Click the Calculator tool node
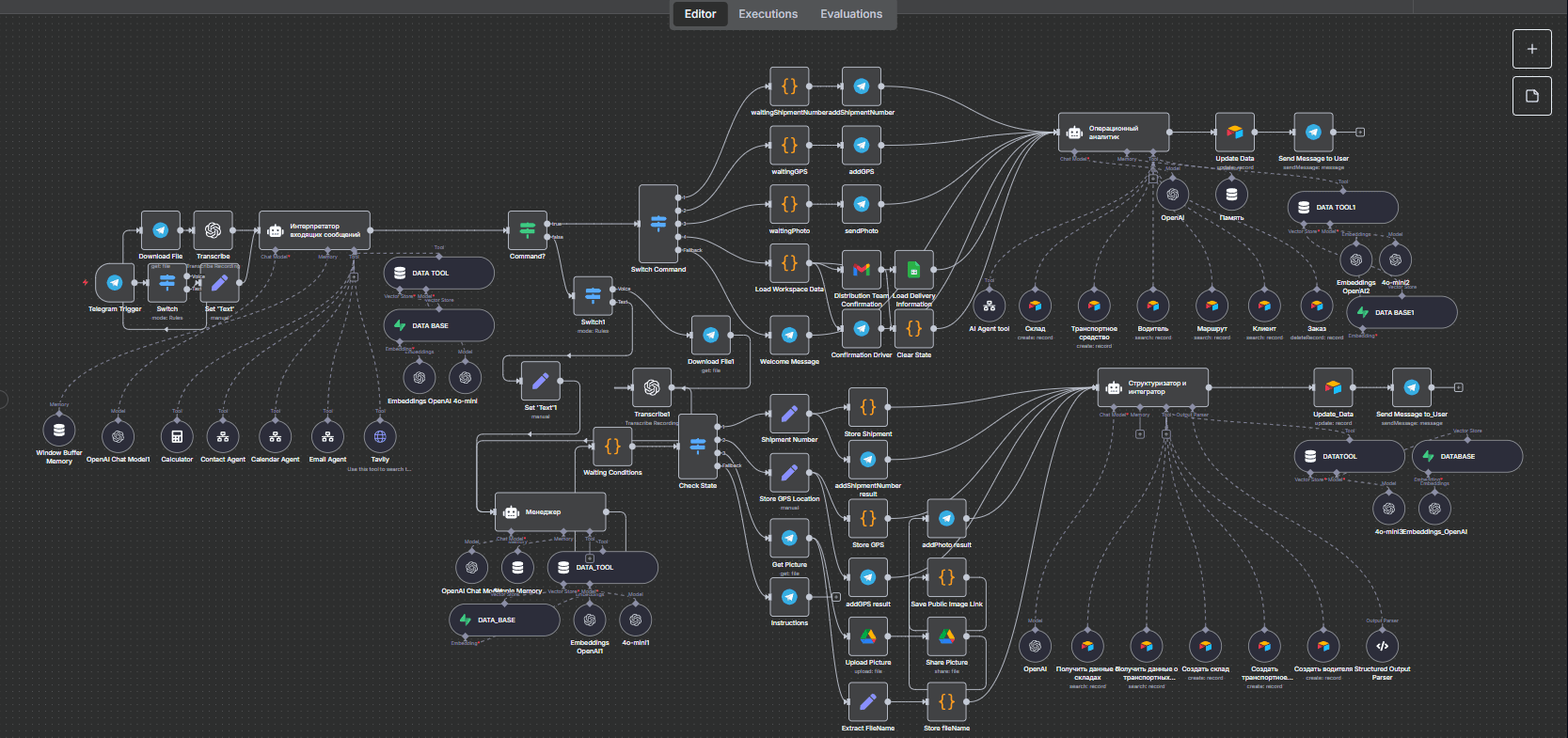This screenshot has height=738, width=1568. [177, 436]
